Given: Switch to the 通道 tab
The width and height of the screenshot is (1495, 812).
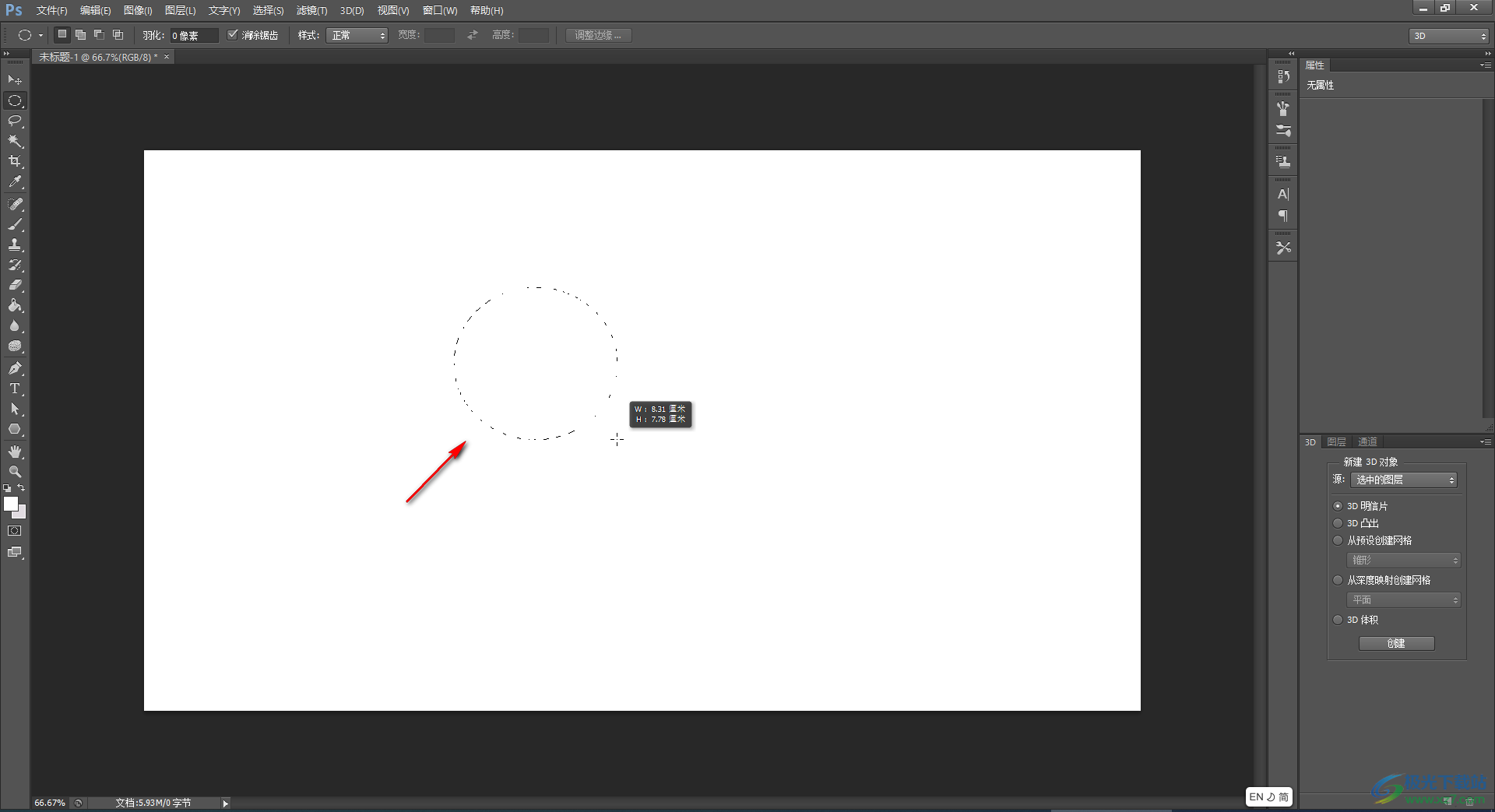Looking at the screenshot, I should [1367, 442].
